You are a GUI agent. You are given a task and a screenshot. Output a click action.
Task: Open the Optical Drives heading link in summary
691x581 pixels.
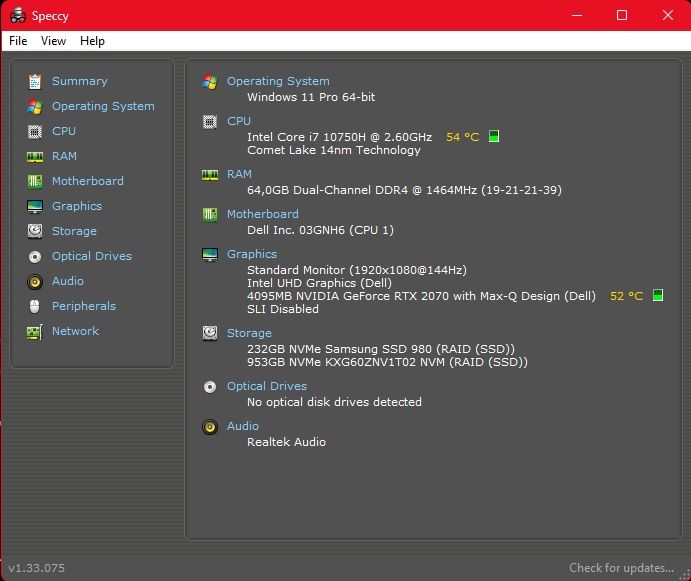point(267,386)
